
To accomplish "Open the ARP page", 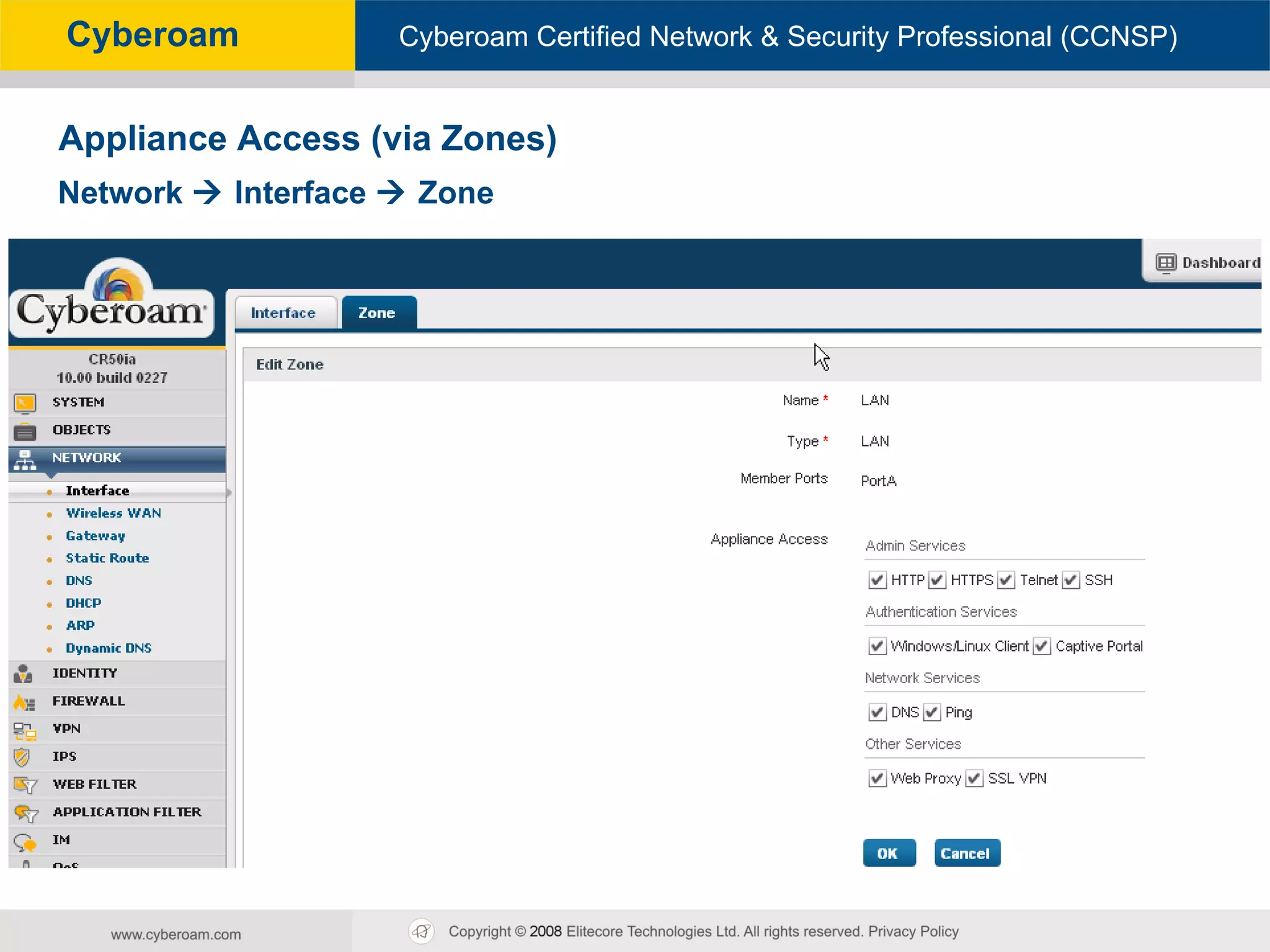I will tap(80, 626).
